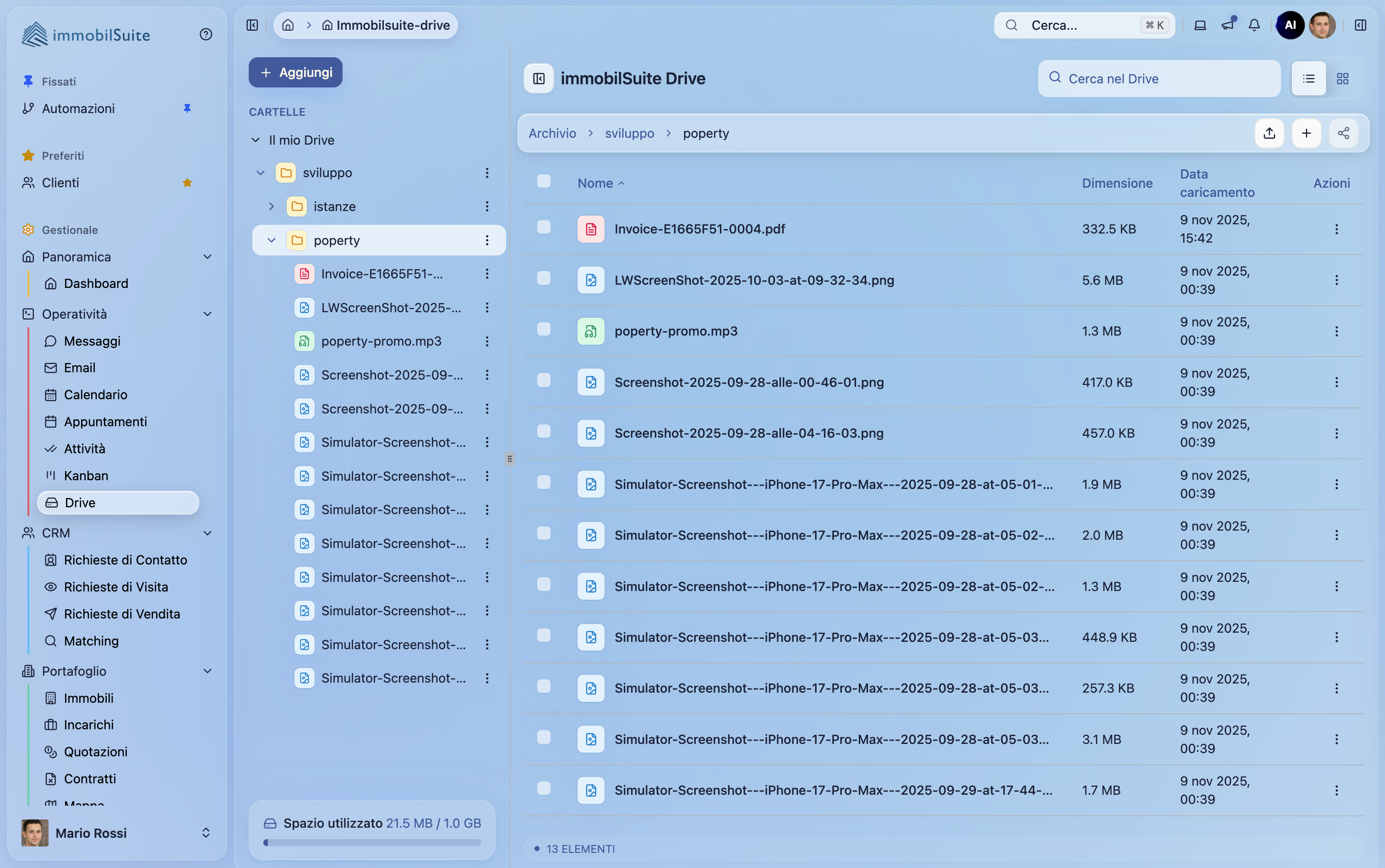The image size is (1385, 868).
Task: Click the share icon in breadcrumb bar
Action: [x=1343, y=133]
